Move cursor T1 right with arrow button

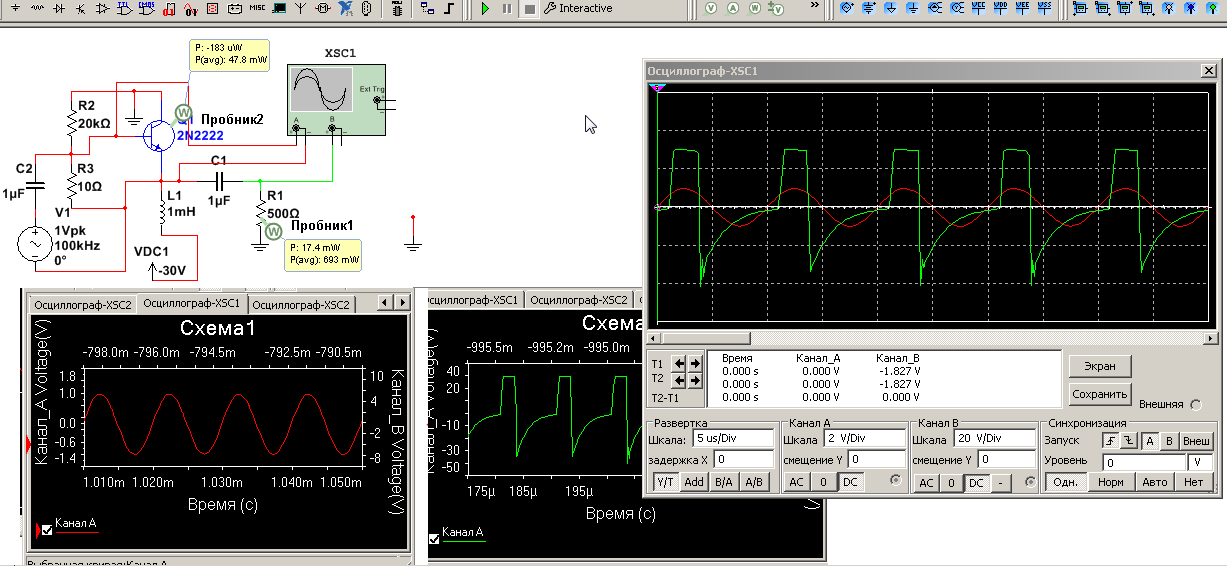click(694, 363)
